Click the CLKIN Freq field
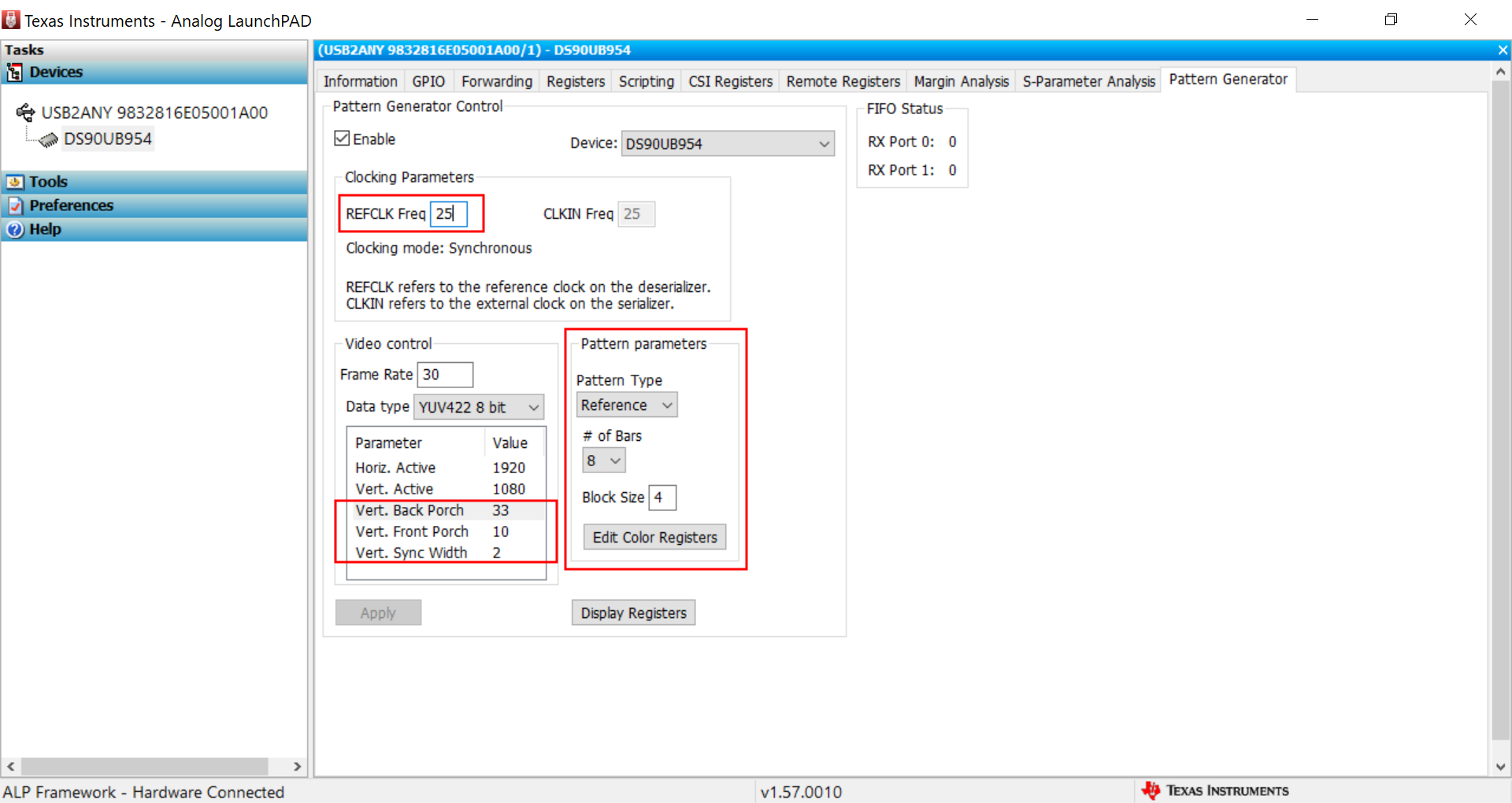 (x=636, y=213)
